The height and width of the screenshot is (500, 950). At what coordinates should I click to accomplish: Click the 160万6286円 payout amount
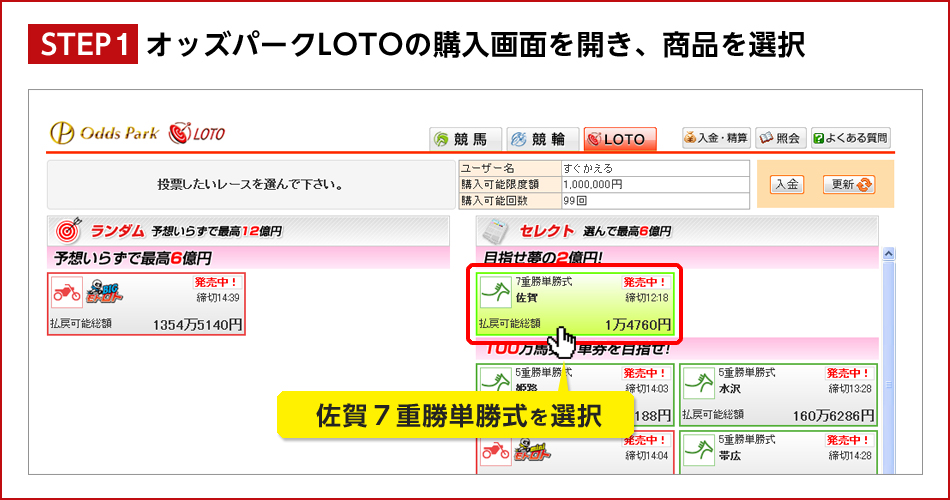(834, 416)
